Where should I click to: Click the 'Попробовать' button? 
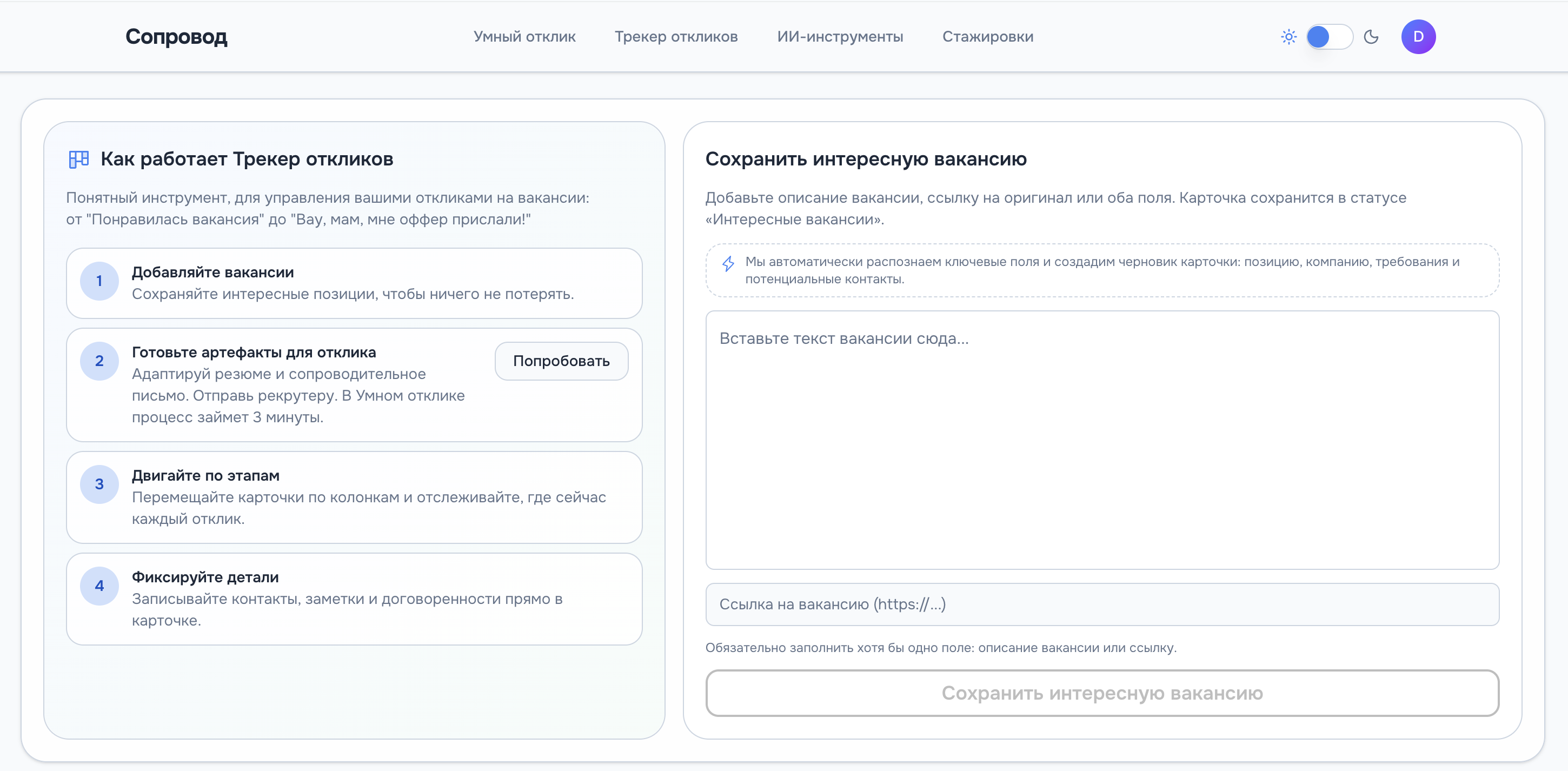561,361
